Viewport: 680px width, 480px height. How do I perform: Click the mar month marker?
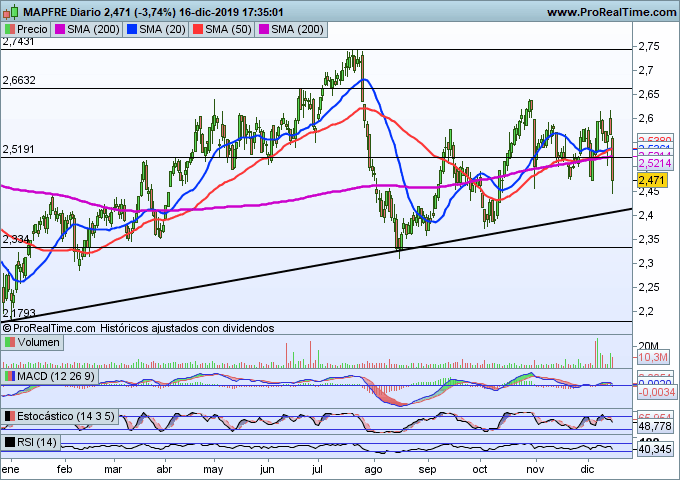[x=113, y=469]
